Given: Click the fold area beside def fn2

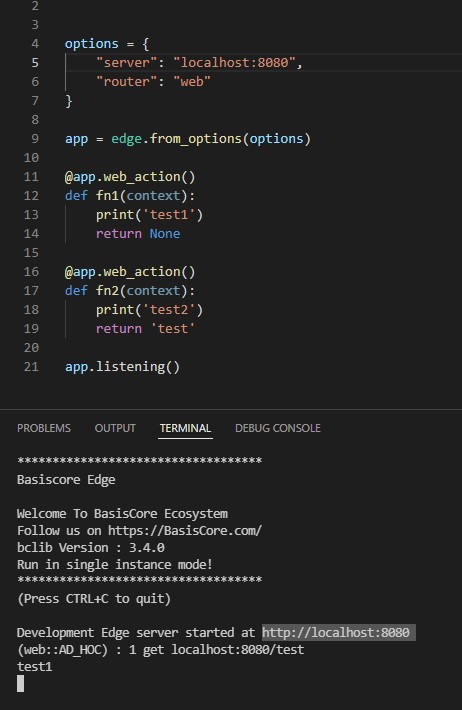Looking at the screenshot, I should coord(52,291).
